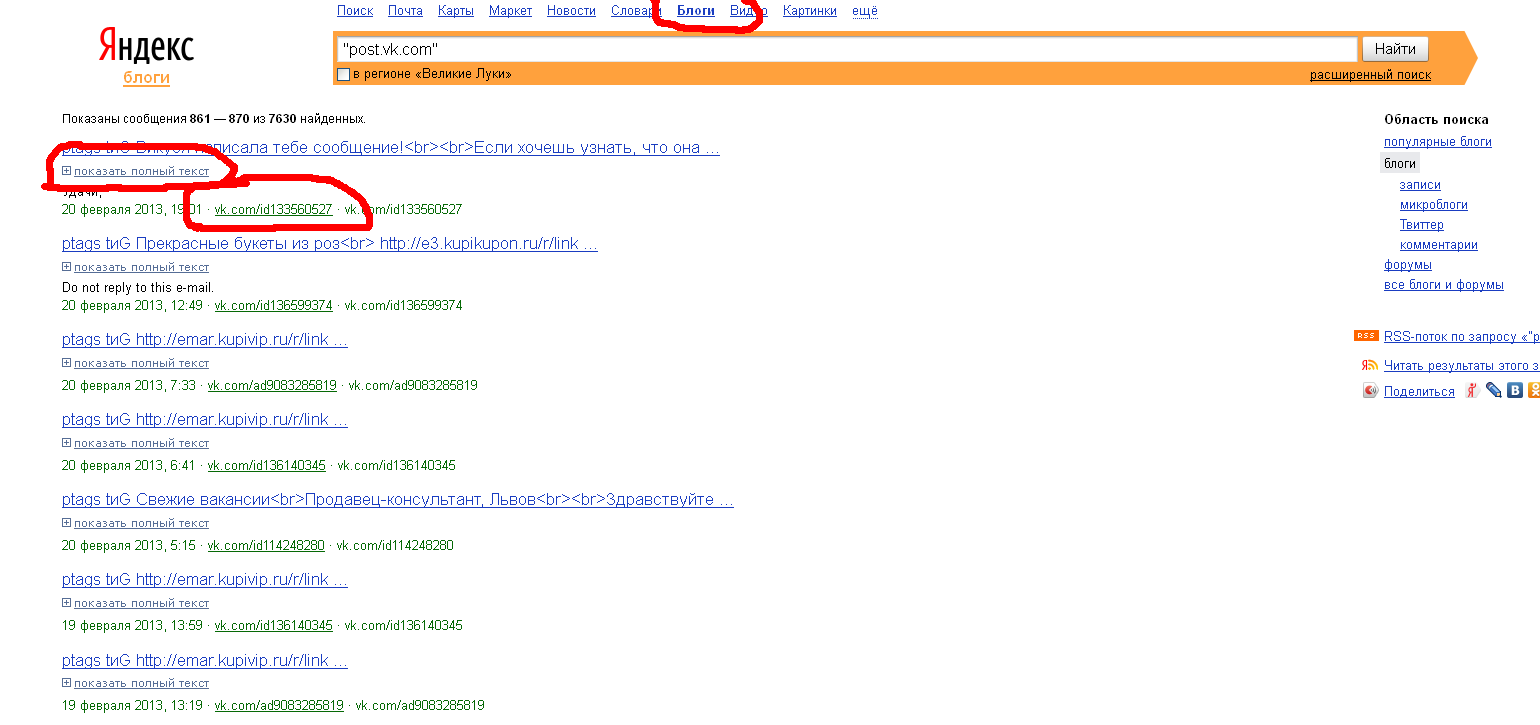Screen dimensions: 1540x725
Task: Go to Почта in top navigation
Action: [x=405, y=11]
